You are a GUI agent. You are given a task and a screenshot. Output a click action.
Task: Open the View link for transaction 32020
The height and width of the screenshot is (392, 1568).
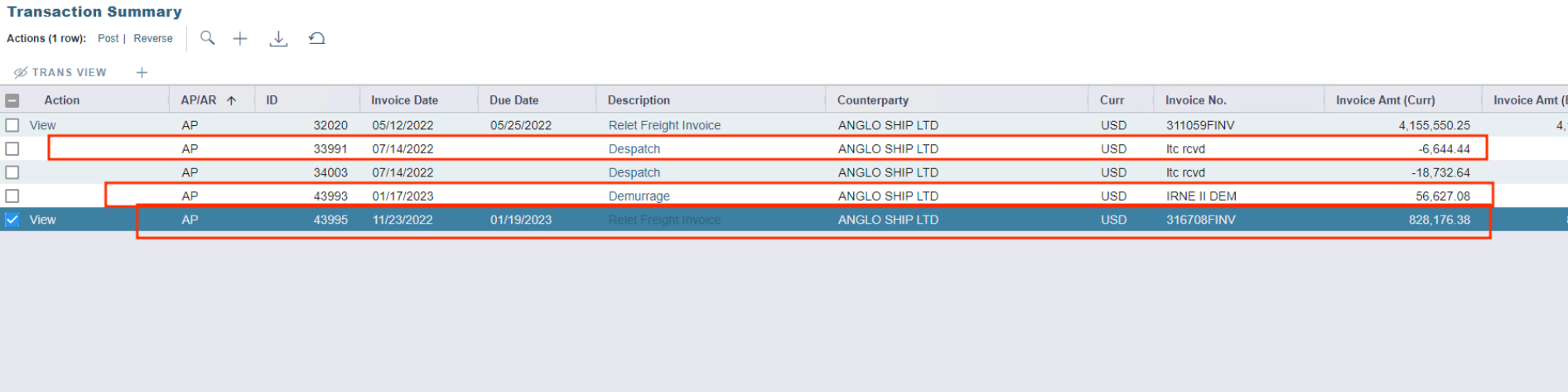point(43,125)
